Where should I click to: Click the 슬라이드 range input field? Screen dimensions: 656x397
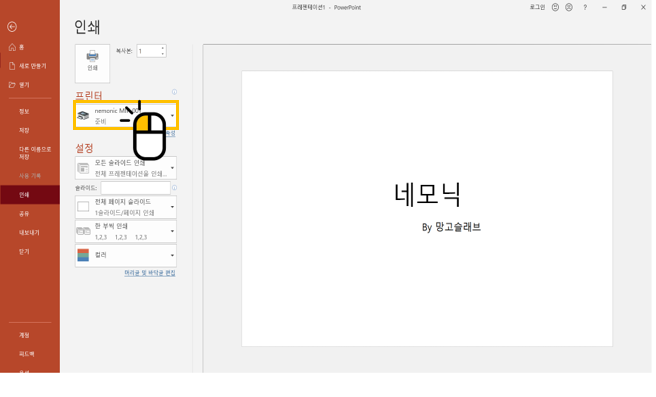click(x=136, y=188)
